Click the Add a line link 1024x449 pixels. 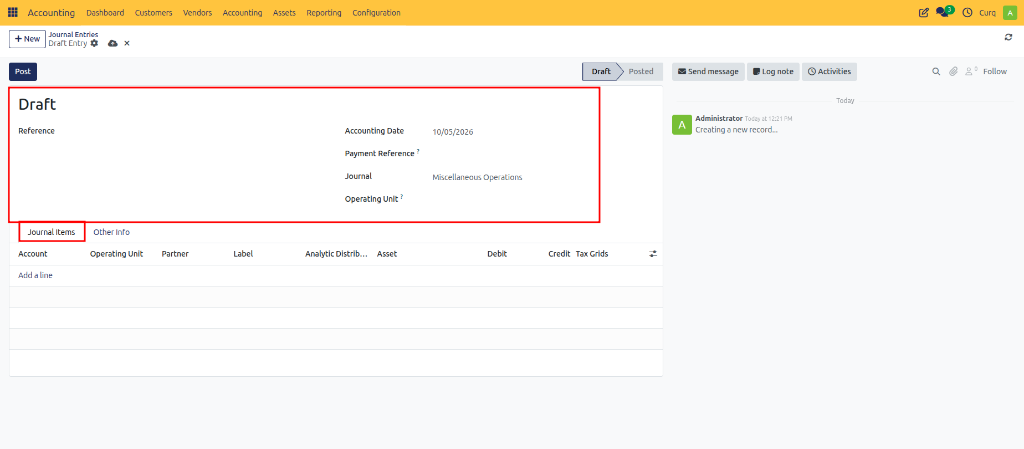coord(35,275)
